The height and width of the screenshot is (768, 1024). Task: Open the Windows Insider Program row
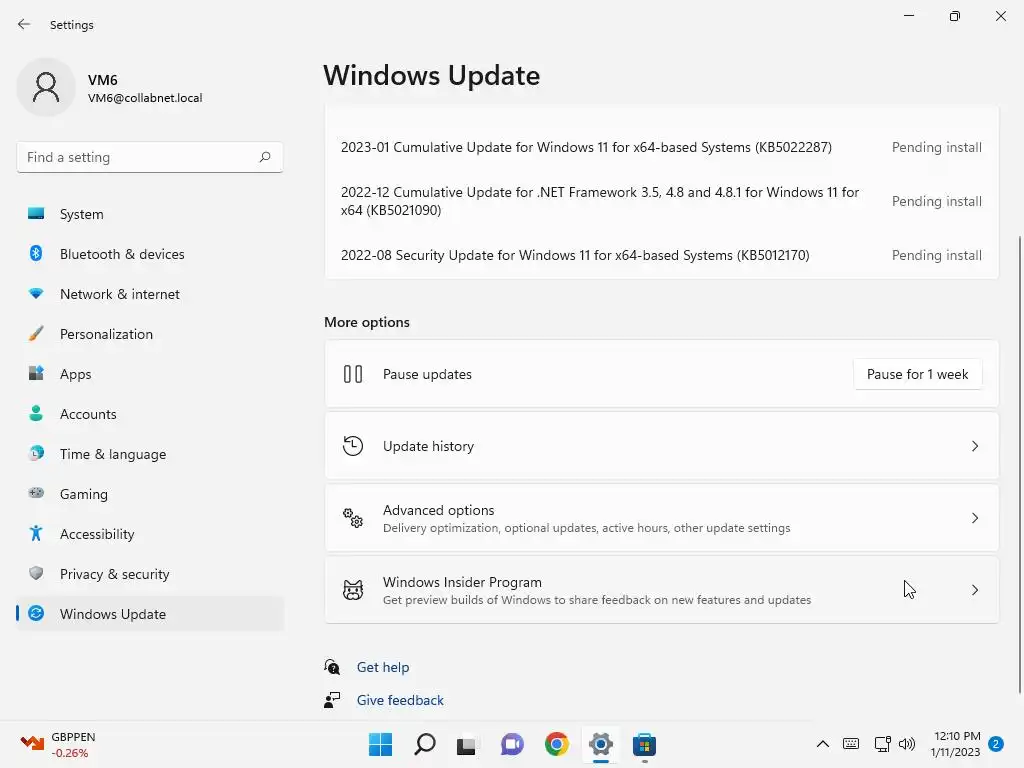click(x=662, y=590)
